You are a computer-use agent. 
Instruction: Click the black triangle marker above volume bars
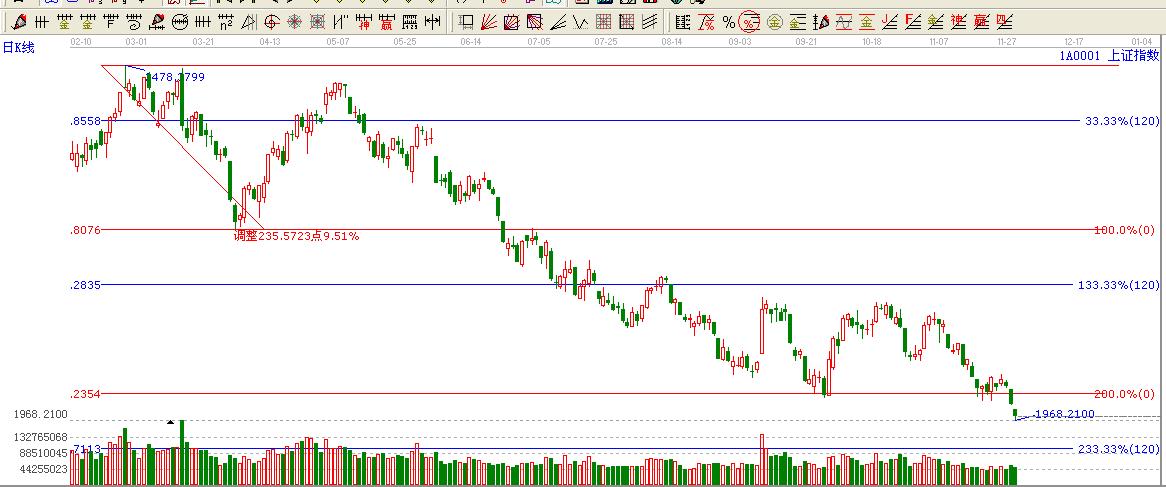[x=171, y=422]
